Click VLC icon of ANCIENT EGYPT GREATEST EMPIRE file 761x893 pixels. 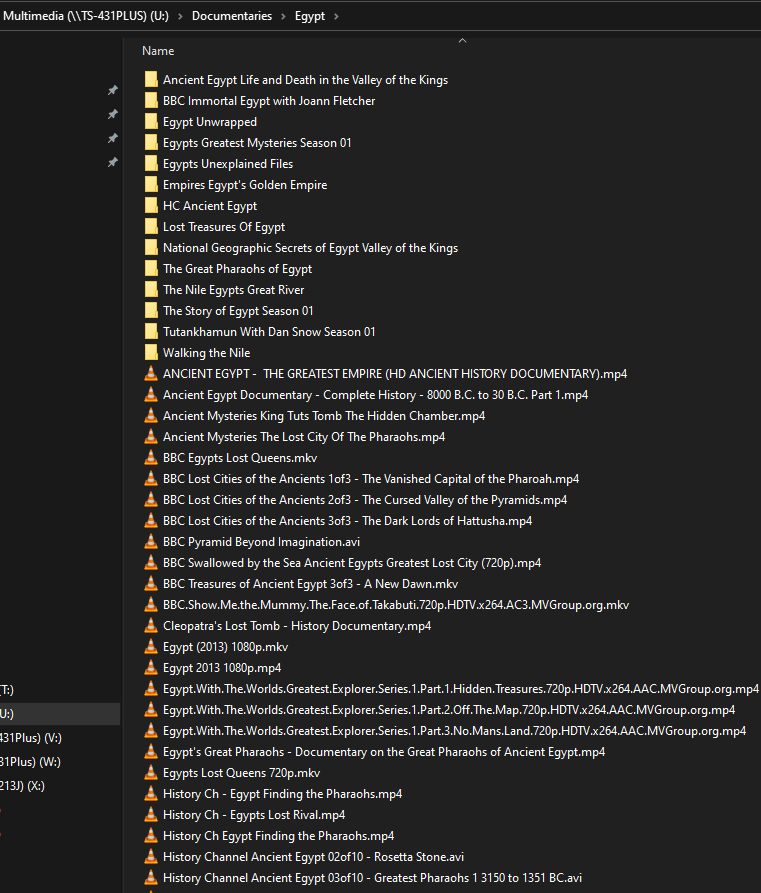(151, 374)
